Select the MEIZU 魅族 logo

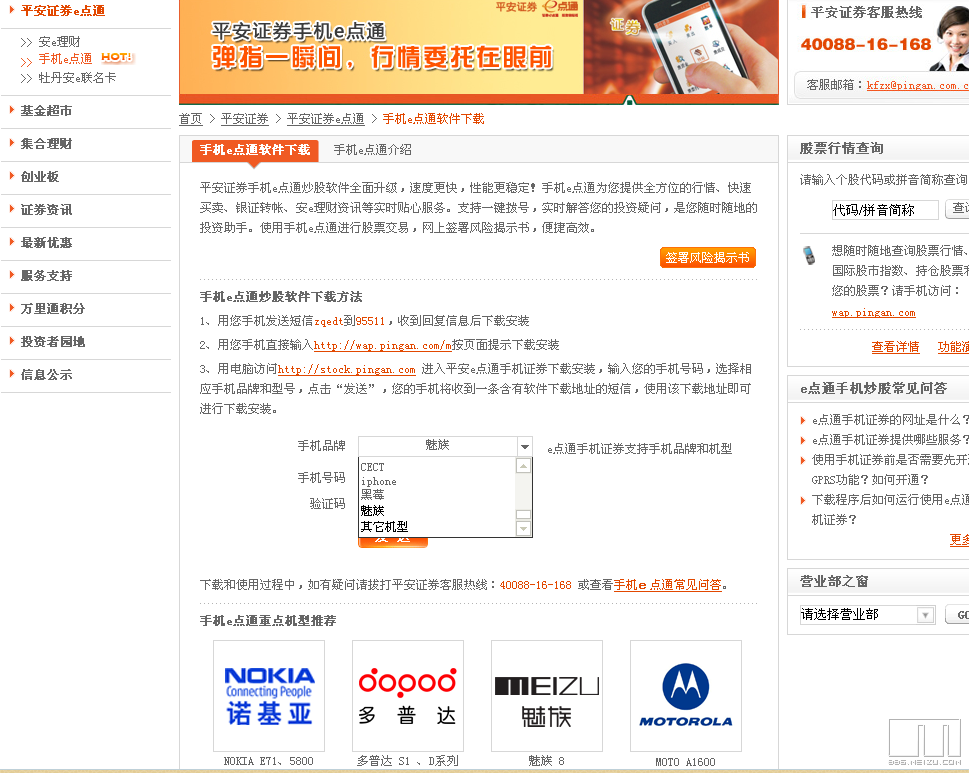click(546, 695)
